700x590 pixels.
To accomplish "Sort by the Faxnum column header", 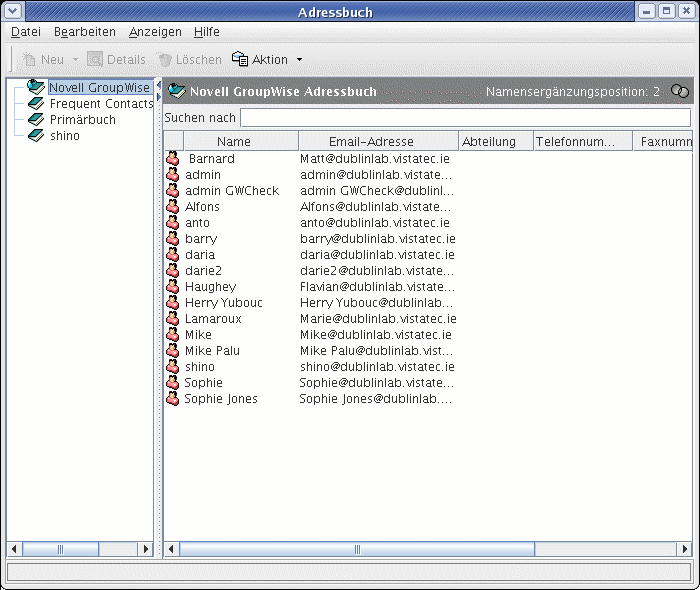I will pyautogui.click(x=662, y=141).
